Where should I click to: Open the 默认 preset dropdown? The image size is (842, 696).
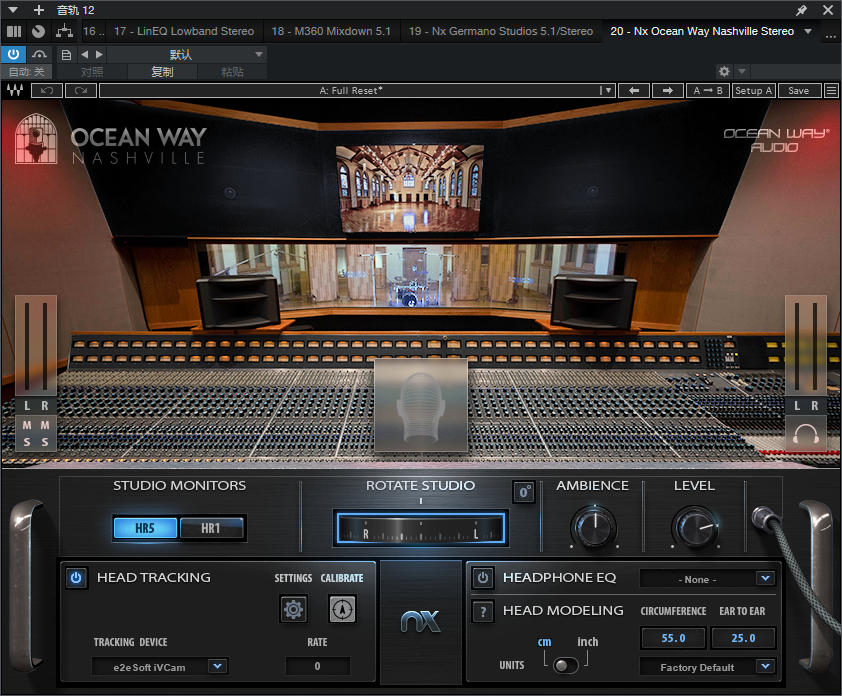(186, 54)
